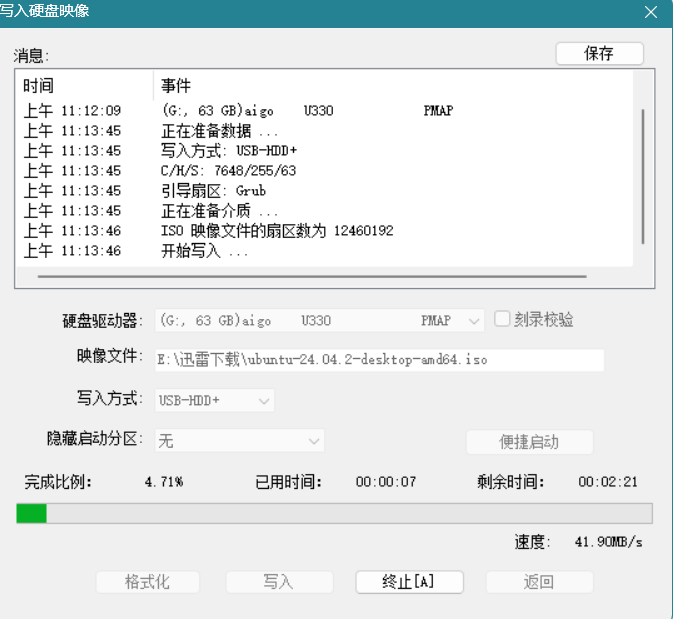Viewport: 673px width, 619px height.
Task: Click the speed value 41.90MB/s
Action: coord(609,542)
